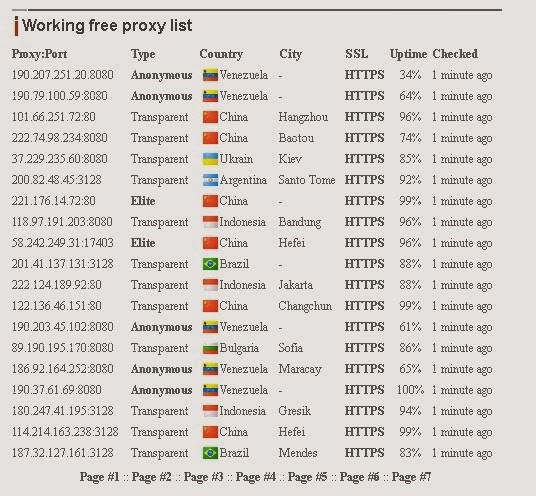Go to Page #2 link
536x496 pixels.
[151, 477]
